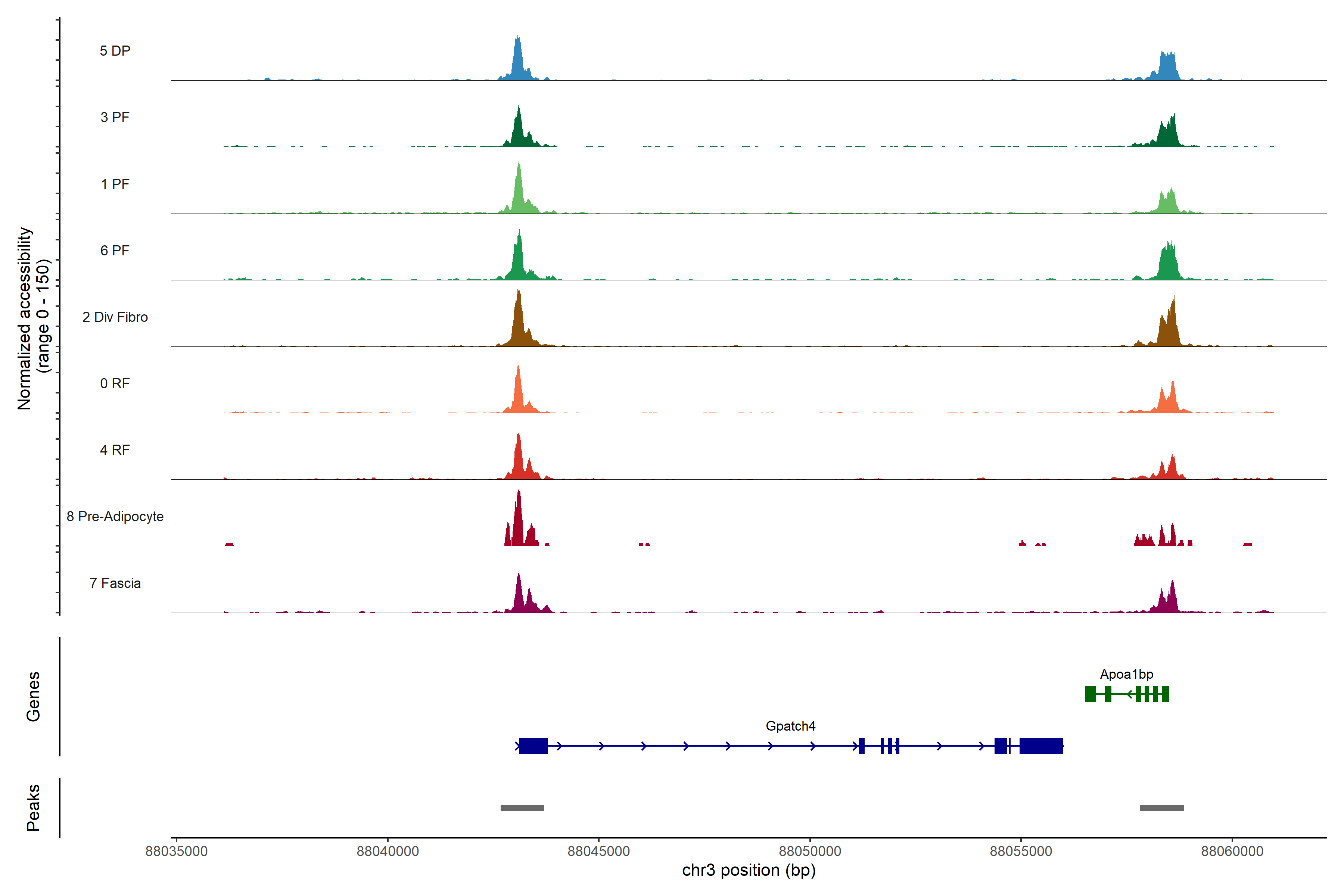Click the leftmost green Apoa1bp exon
The height and width of the screenshot is (896, 1344).
pyautogui.click(x=1090, y=694)
